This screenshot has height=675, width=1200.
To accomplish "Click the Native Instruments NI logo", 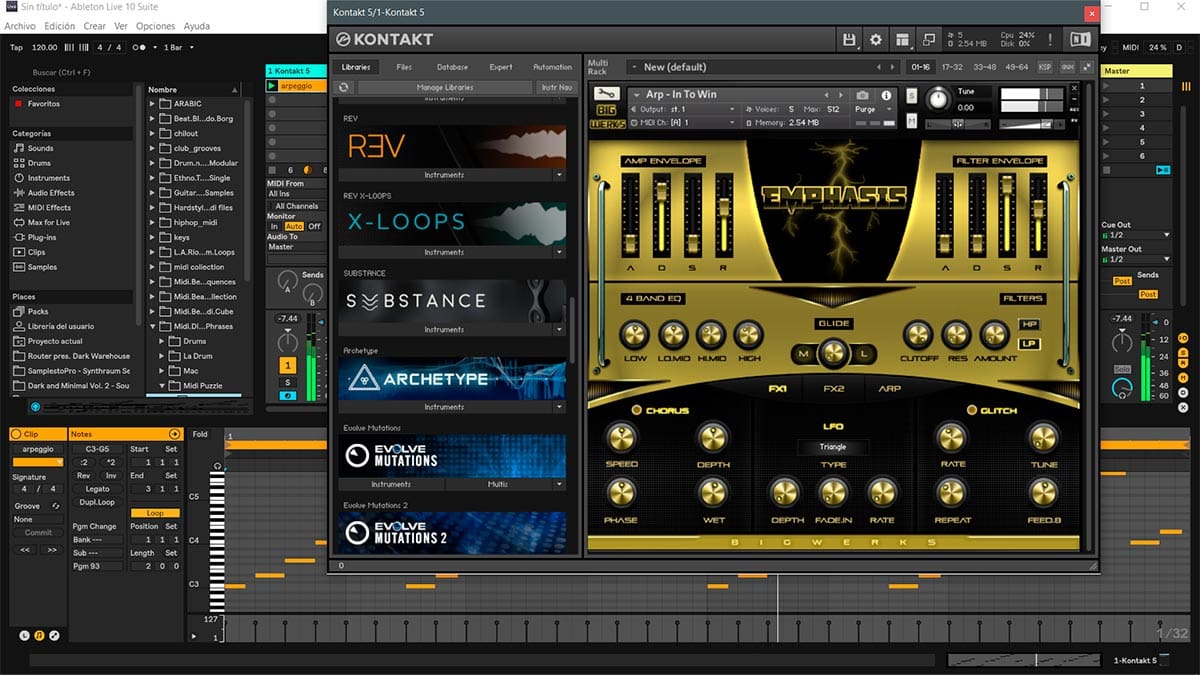I will tap(1080, 39).
